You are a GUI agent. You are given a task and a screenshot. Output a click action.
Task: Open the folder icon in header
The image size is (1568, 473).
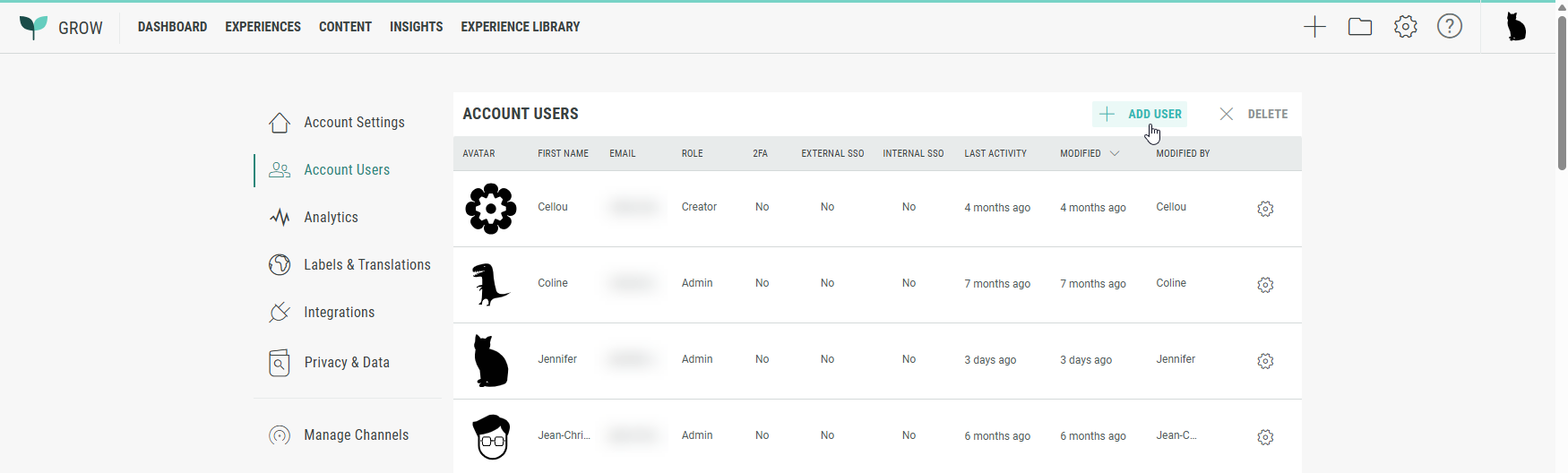(x=1360, y=27)
